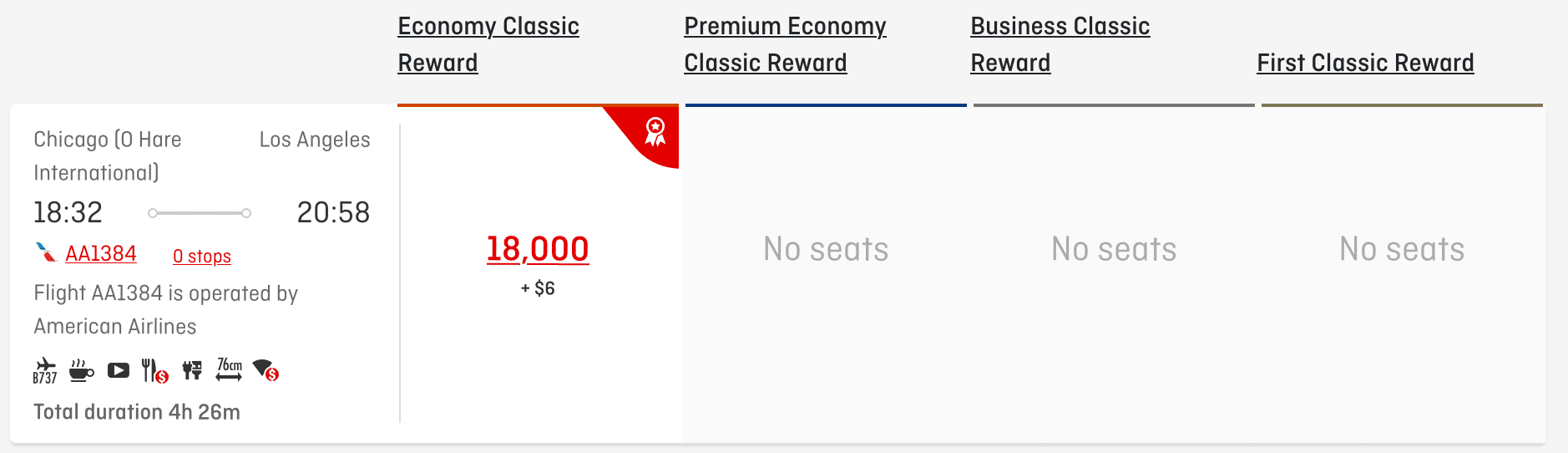Click the 76cm seat pitch icon

tap(229, 370)
